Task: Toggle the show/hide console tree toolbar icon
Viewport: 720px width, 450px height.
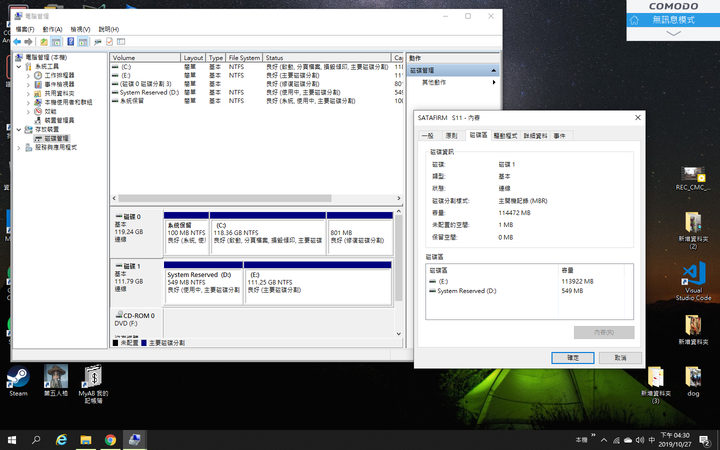Action: pos(56,42)
